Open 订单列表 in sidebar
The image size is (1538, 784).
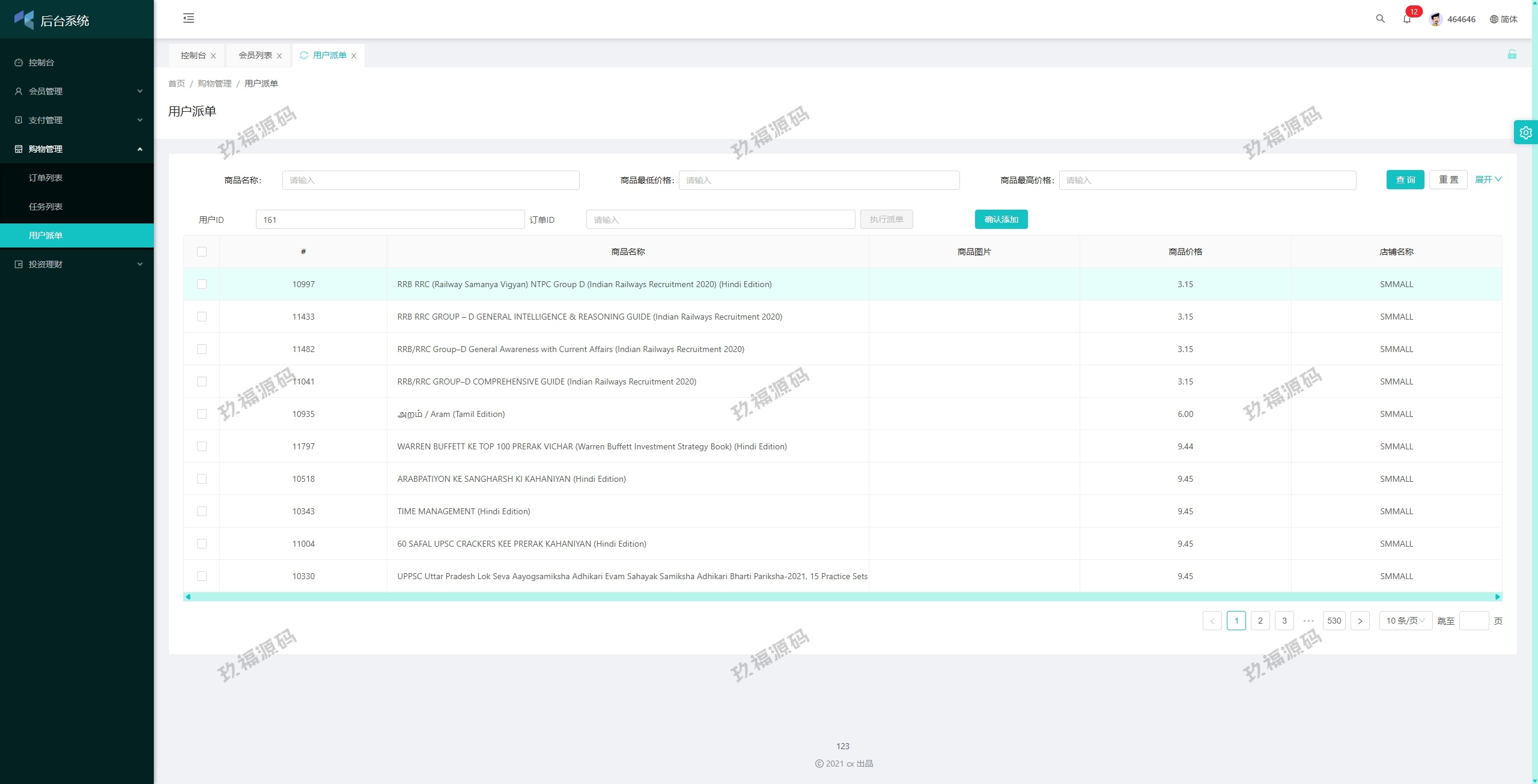46,178
